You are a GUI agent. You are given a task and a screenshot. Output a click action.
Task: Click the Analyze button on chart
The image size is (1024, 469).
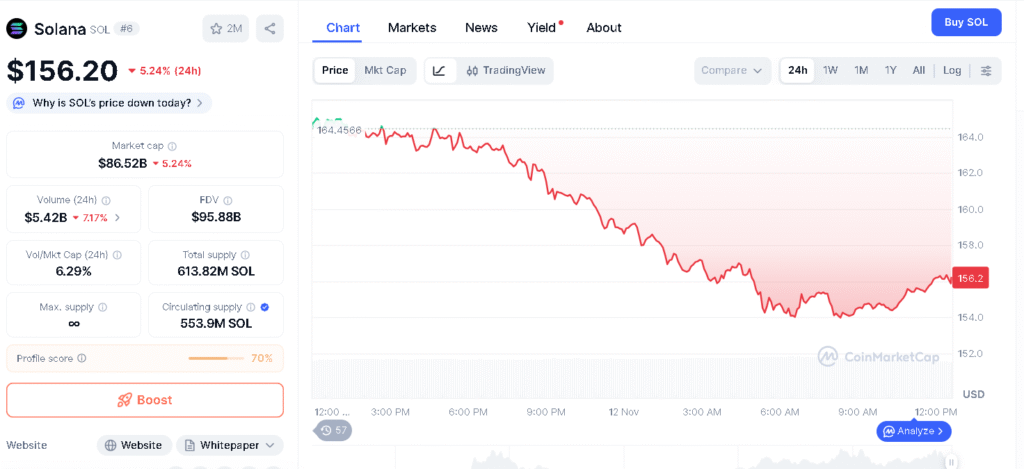[914, 431]
